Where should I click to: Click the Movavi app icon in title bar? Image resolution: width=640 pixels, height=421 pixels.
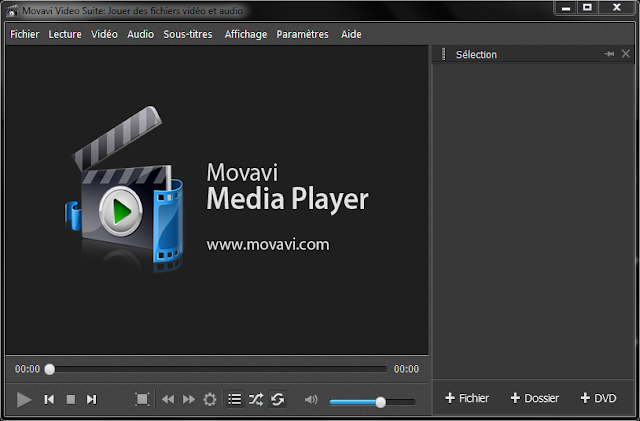coord(12,10)
